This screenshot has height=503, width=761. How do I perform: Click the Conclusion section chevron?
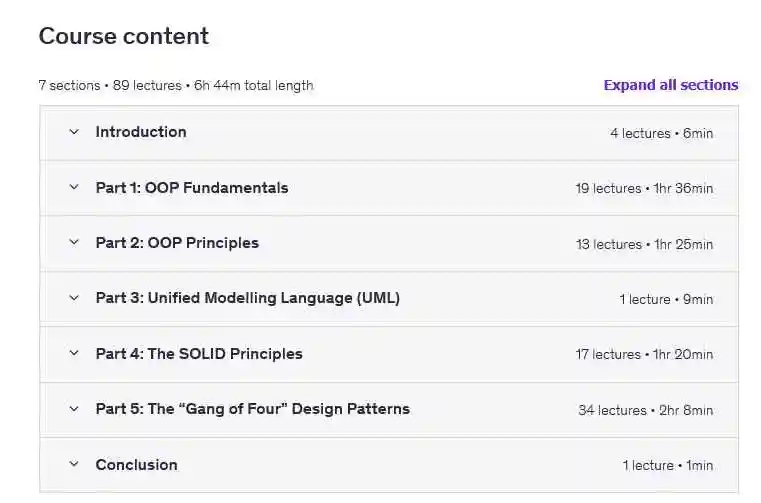(73, 464)
